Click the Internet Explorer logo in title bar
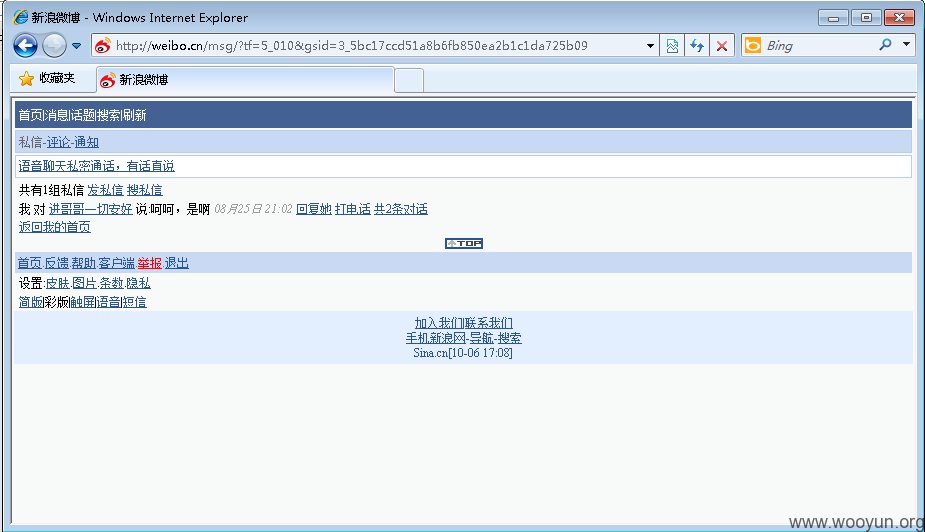 (21, 17)
